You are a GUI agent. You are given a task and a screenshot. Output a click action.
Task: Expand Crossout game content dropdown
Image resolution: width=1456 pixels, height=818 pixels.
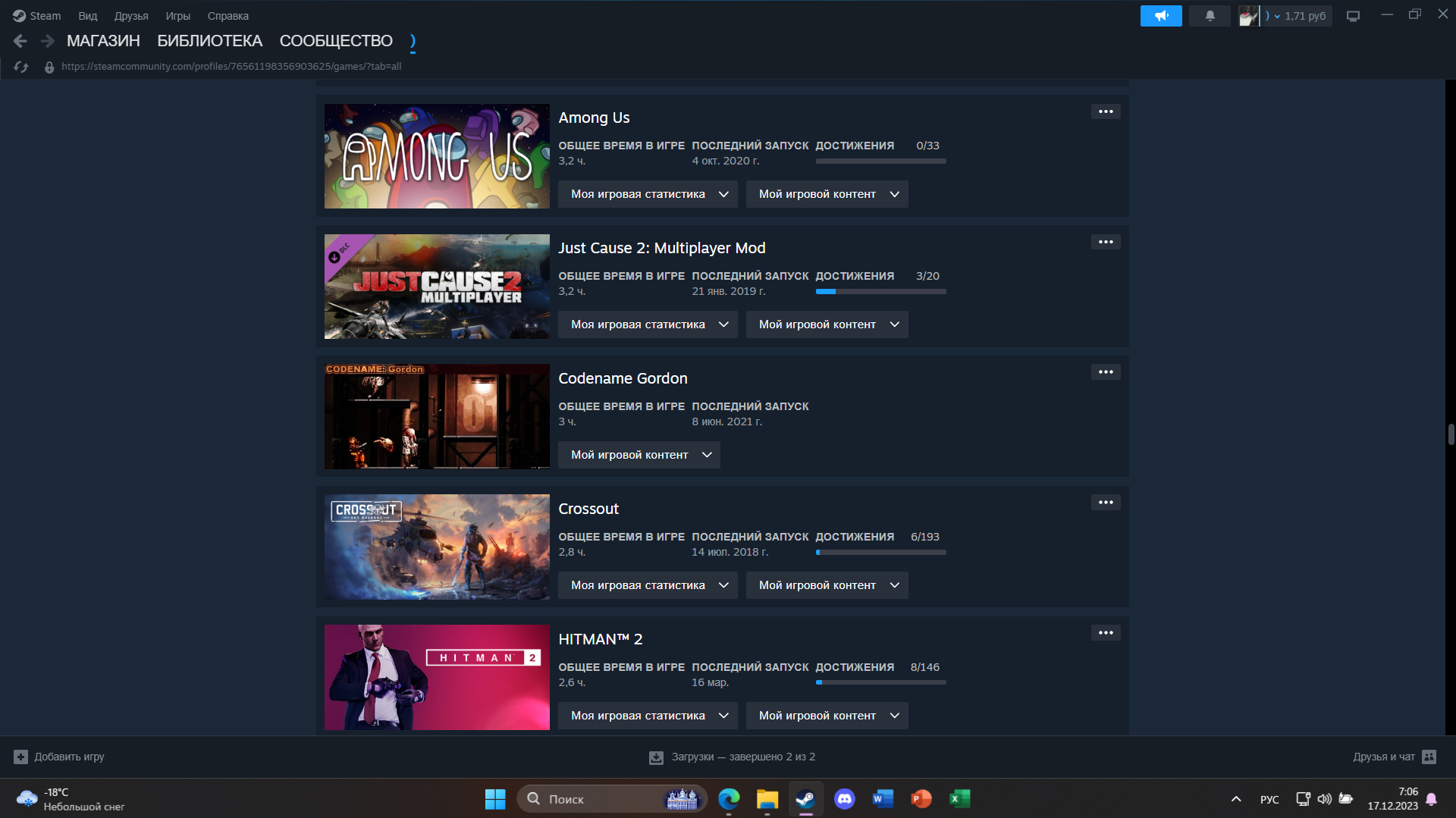827,585
